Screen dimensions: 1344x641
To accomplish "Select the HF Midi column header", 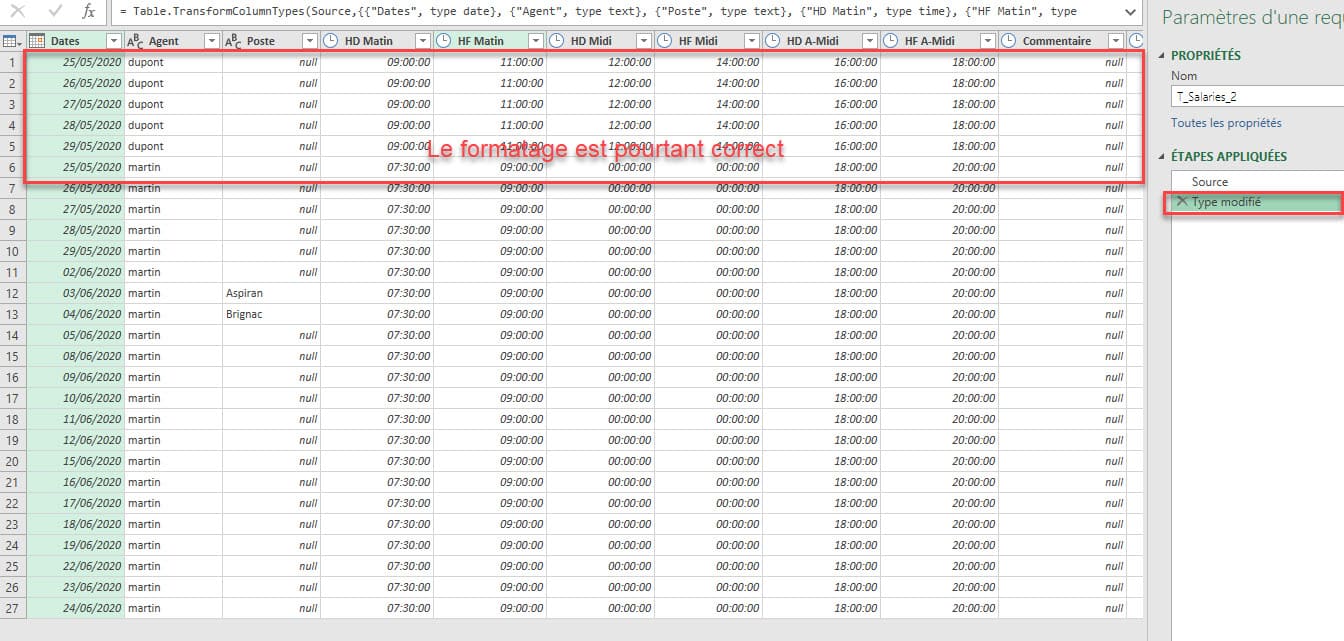I will 698,41.
